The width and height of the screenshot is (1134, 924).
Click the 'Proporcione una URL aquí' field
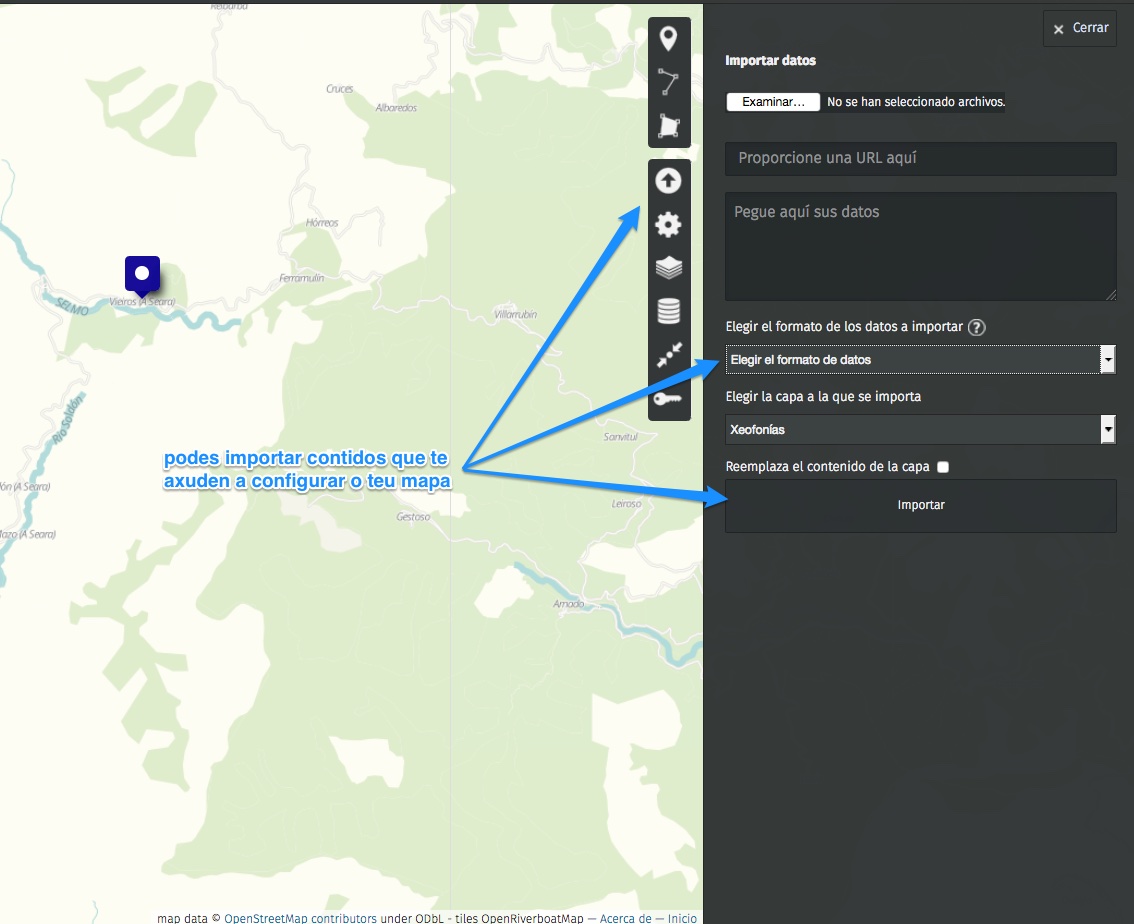pos(920,159)
